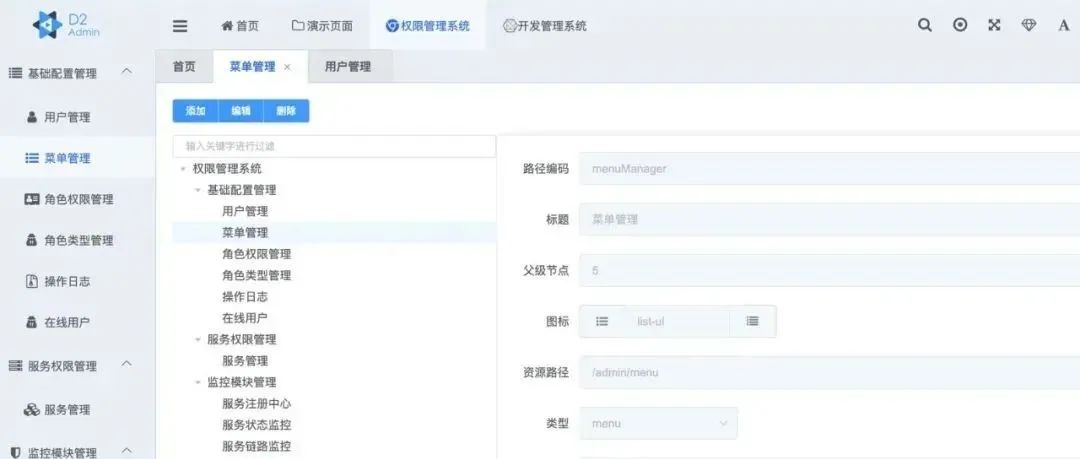Select 菜单管理 in the menu tree

point(245,233)
